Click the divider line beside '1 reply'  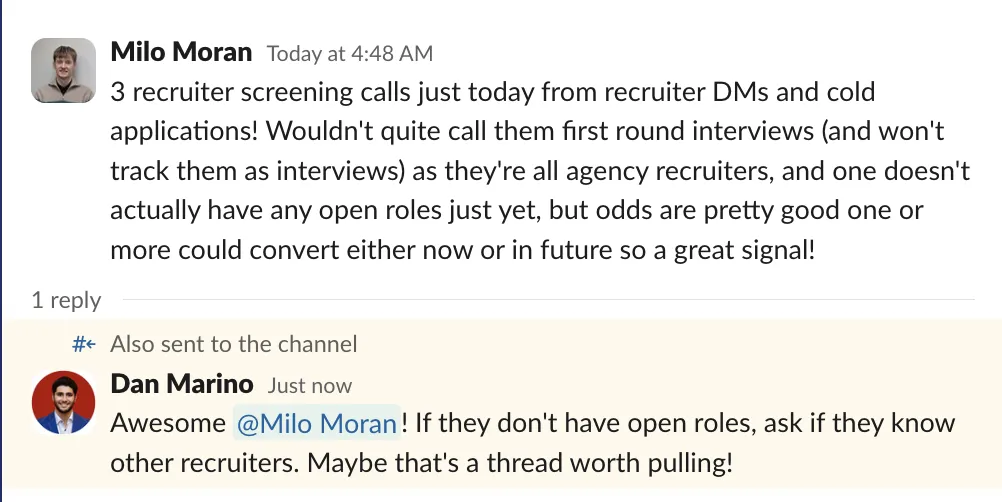548,299
